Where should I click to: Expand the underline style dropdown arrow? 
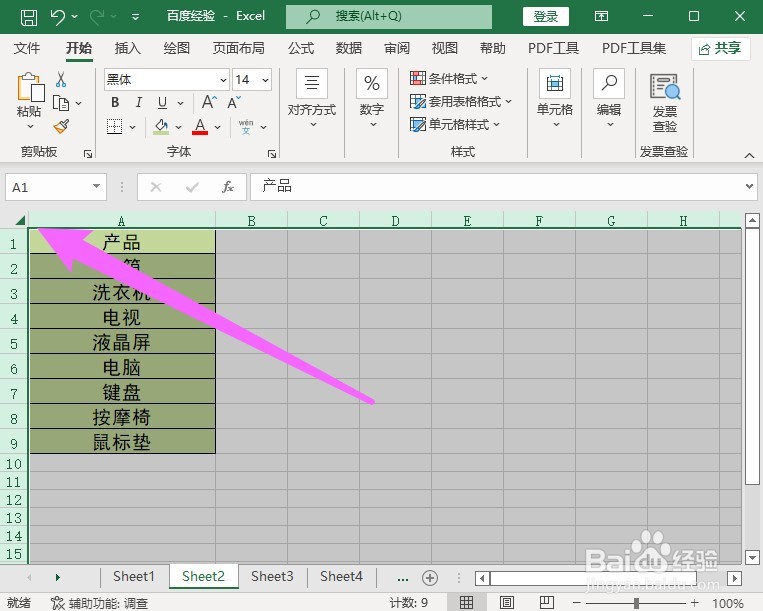181,103
